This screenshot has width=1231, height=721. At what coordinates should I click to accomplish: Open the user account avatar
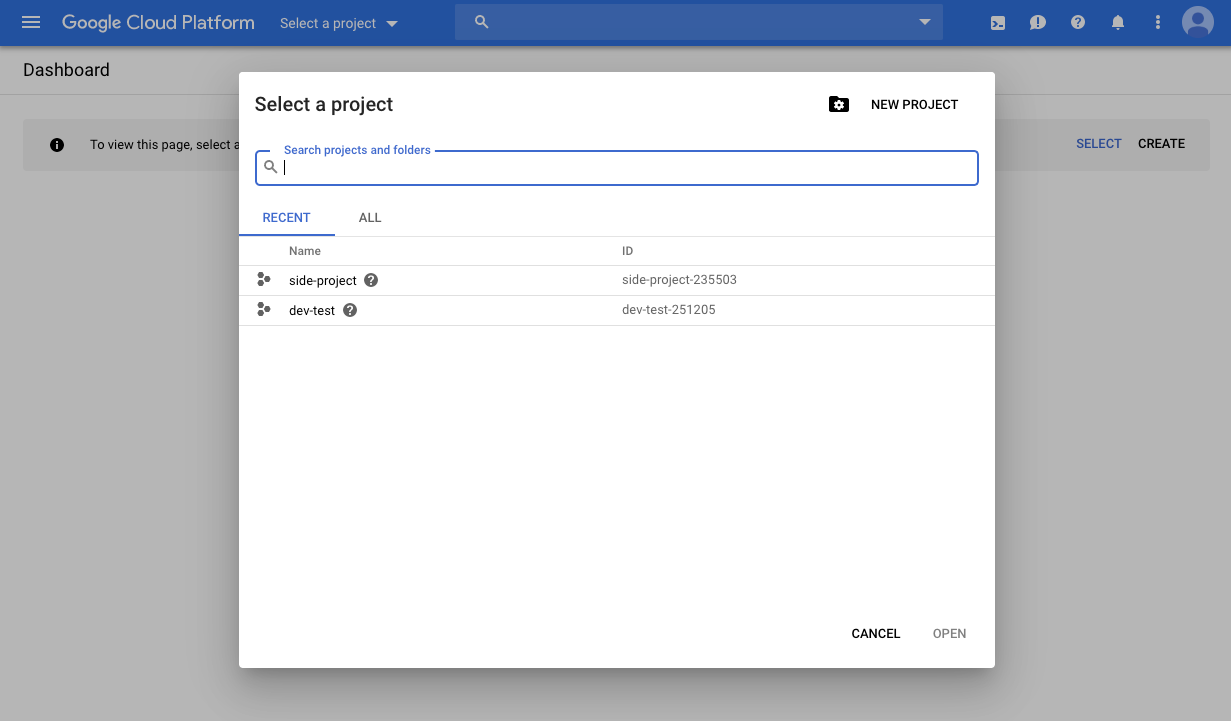pos(1198,22)
